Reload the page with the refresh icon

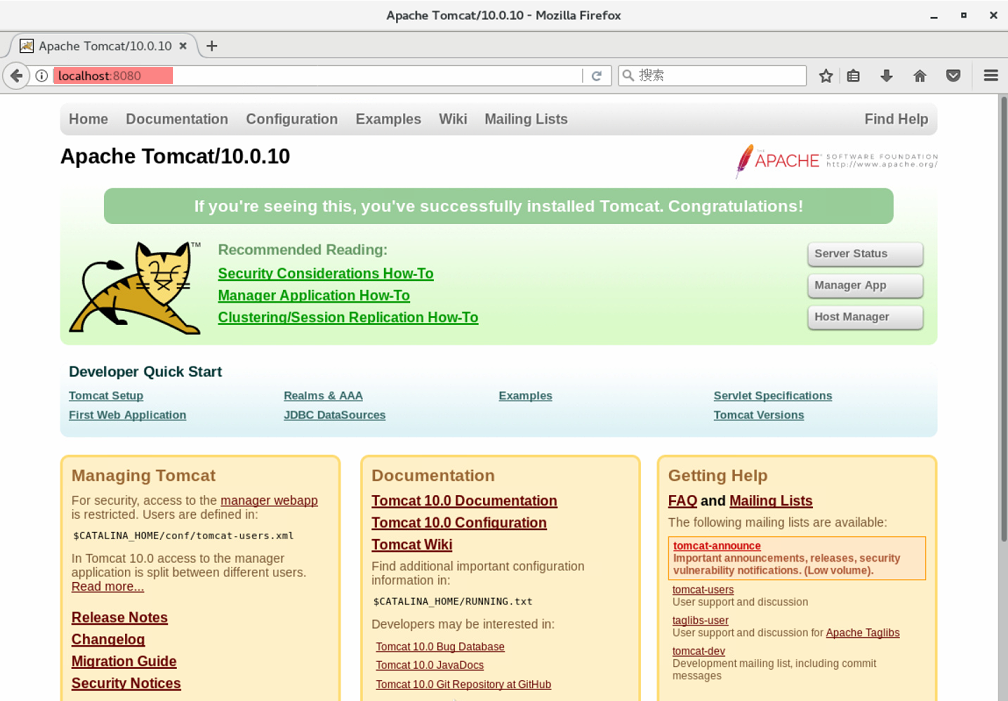[x=597, y=76]
